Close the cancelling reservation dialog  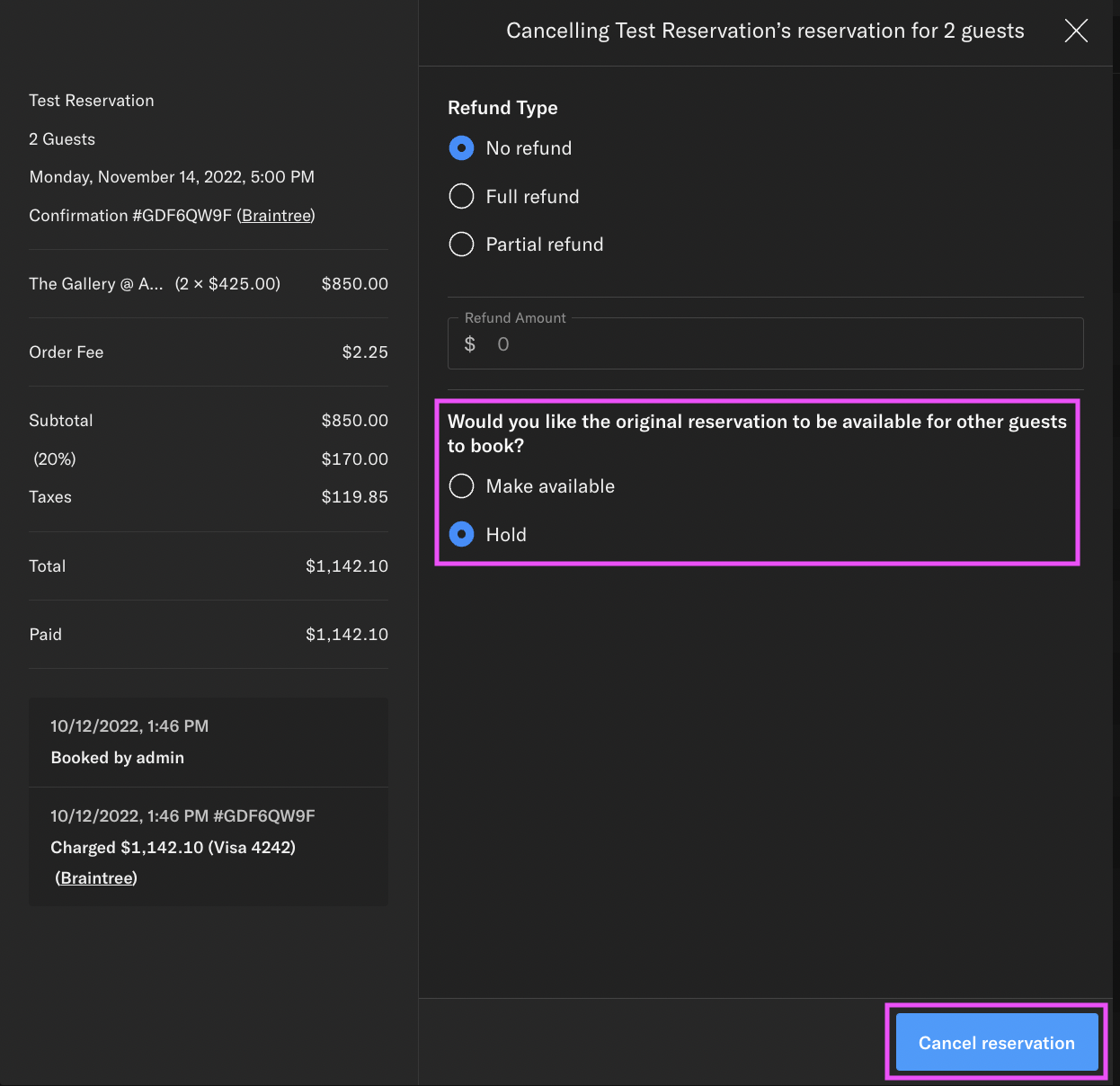click(x=1075, y=30)
